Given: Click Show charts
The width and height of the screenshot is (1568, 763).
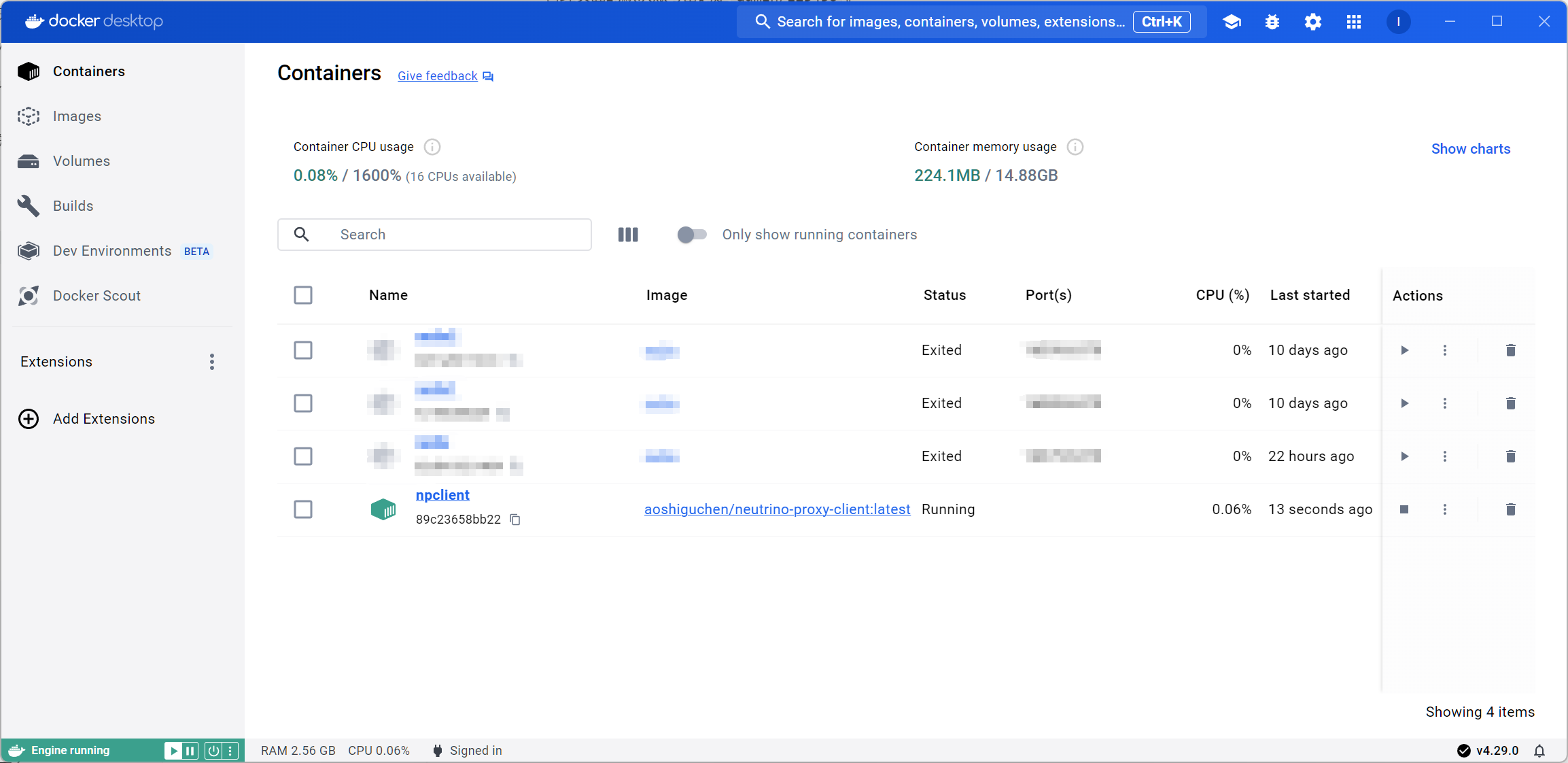Looking at the screenshot, I should click(x=1471, y=149).
